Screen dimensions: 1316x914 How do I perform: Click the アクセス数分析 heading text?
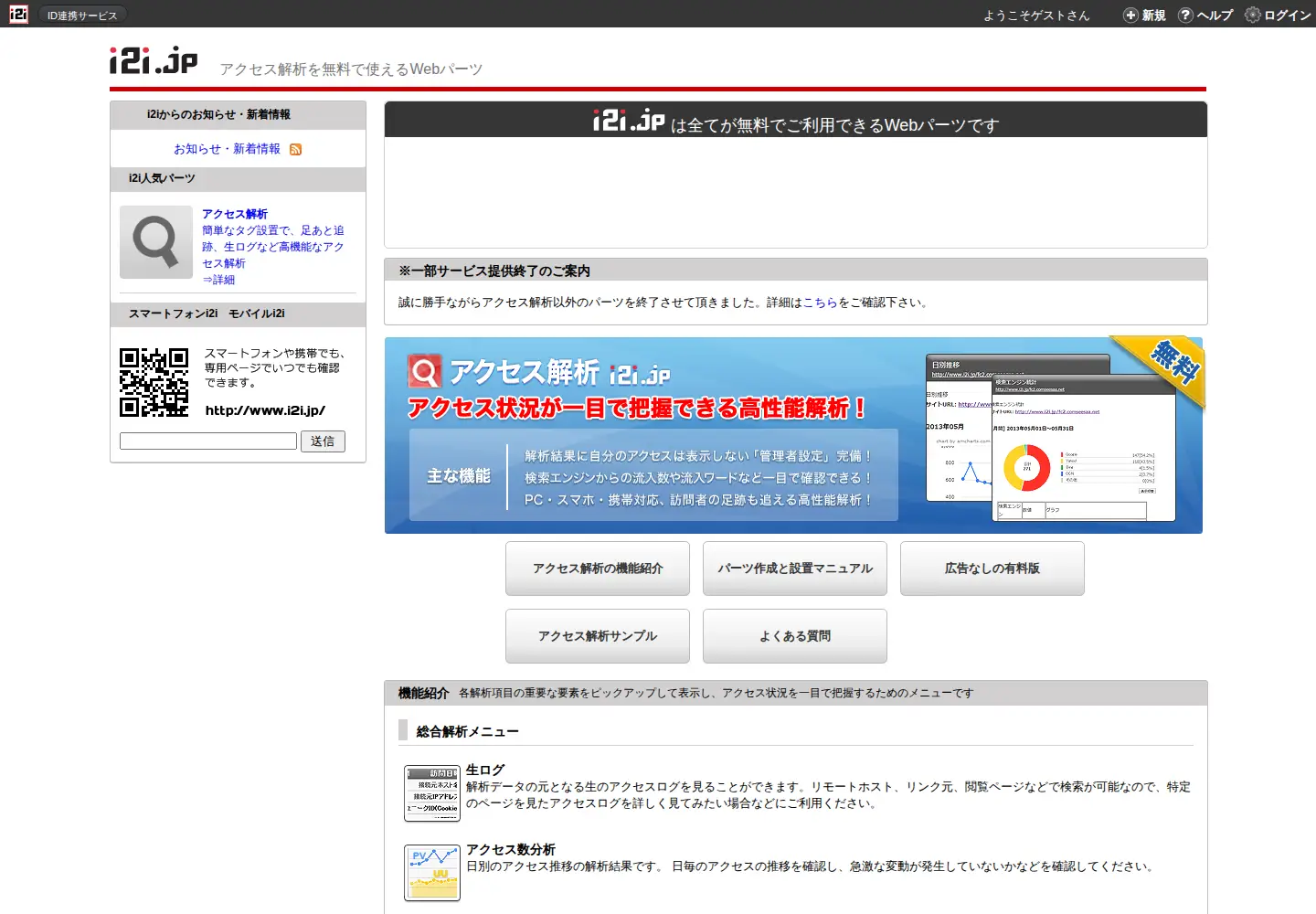[x=511, y=850]
